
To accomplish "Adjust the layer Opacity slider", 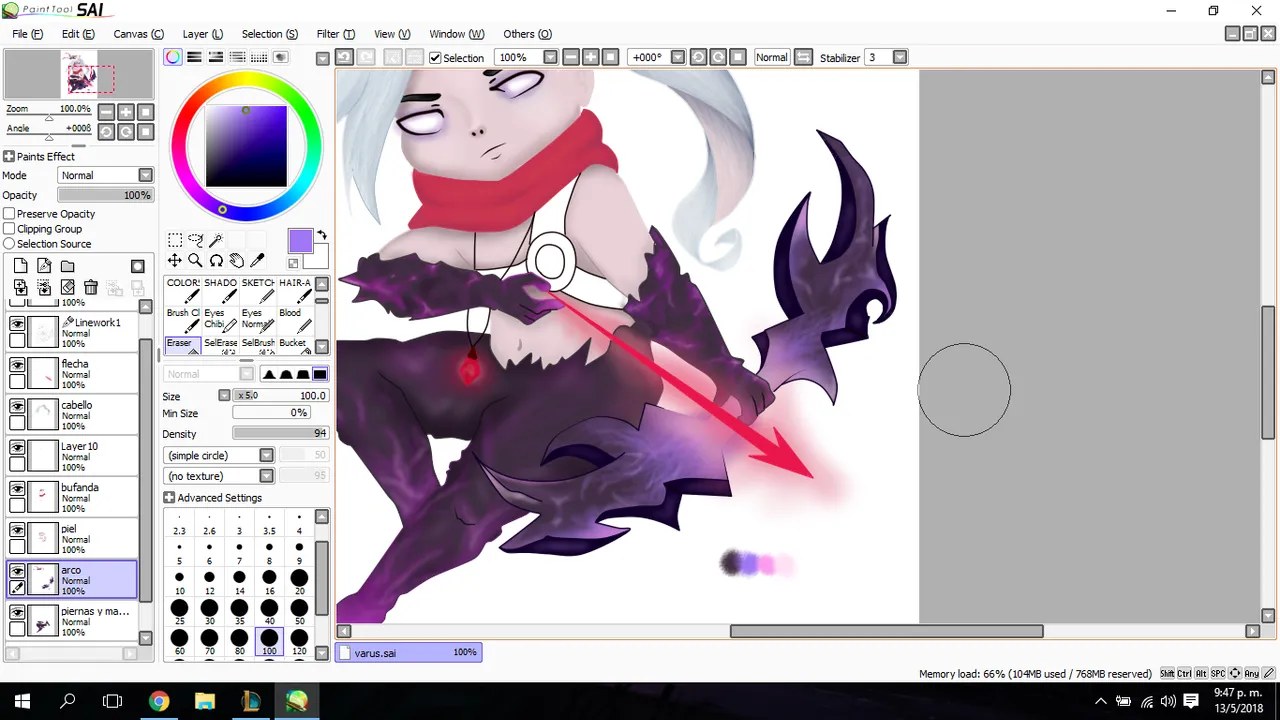I will pyautogui.click(x=105, y=195).
